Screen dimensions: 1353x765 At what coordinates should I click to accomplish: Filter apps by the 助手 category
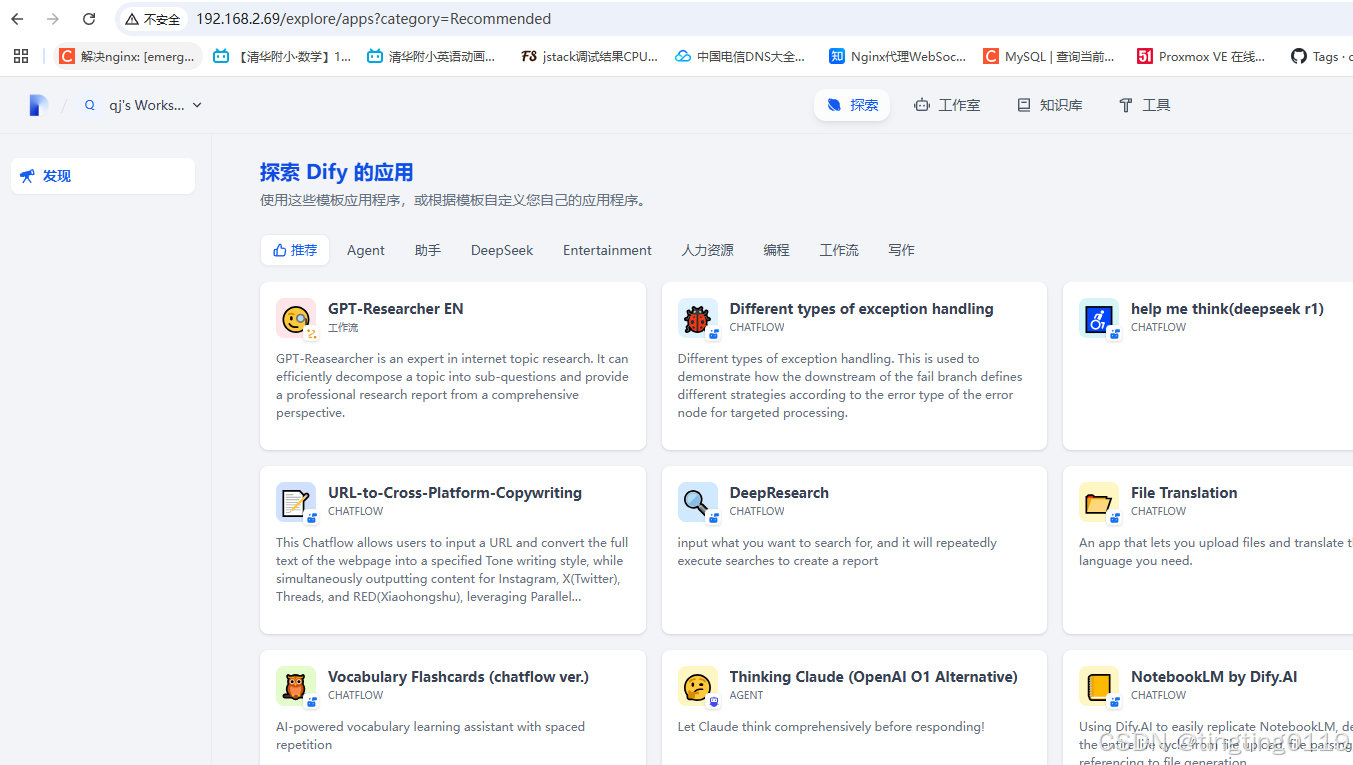[428, 250]
